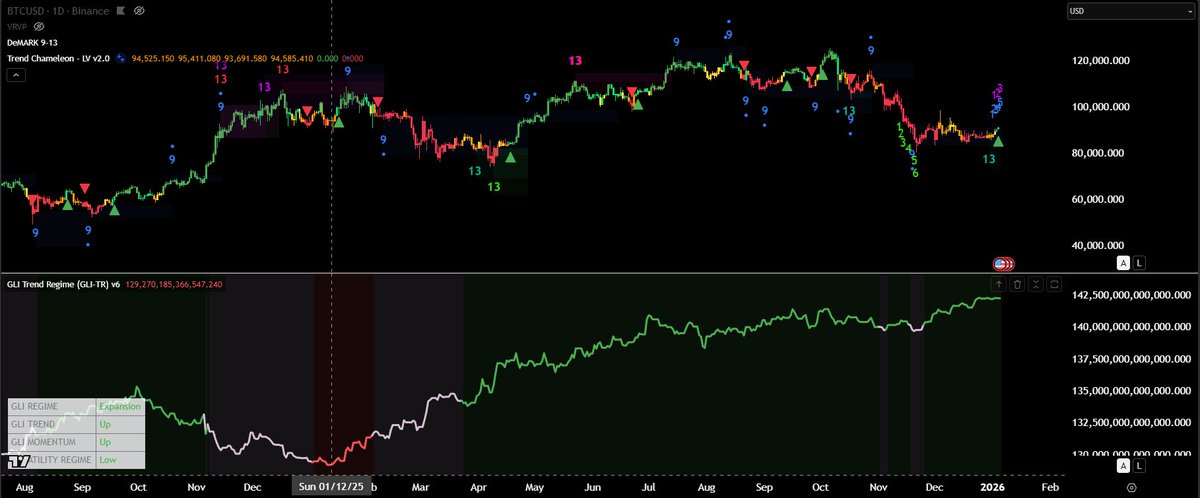Click the US flag economic event marker
Screen dimensions: 1200x498
(1001, 263)
